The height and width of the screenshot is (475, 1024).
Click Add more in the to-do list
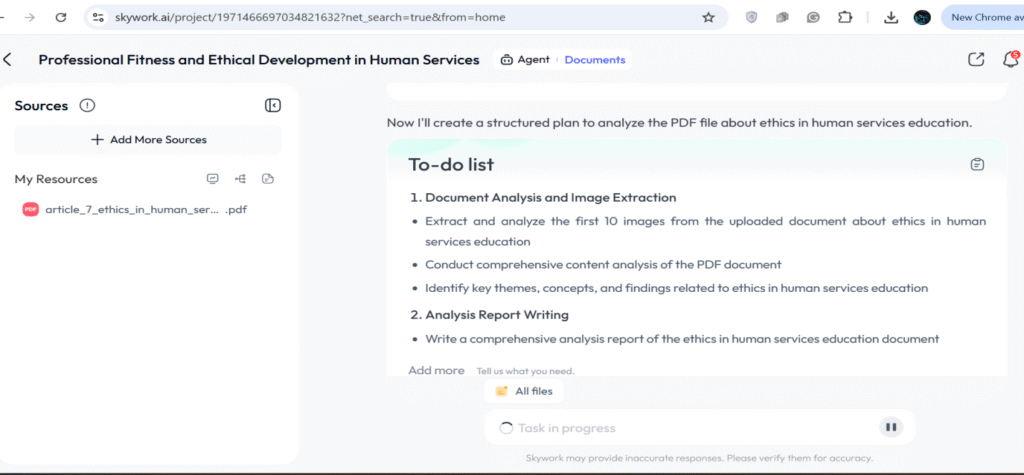tap(436, 371)
